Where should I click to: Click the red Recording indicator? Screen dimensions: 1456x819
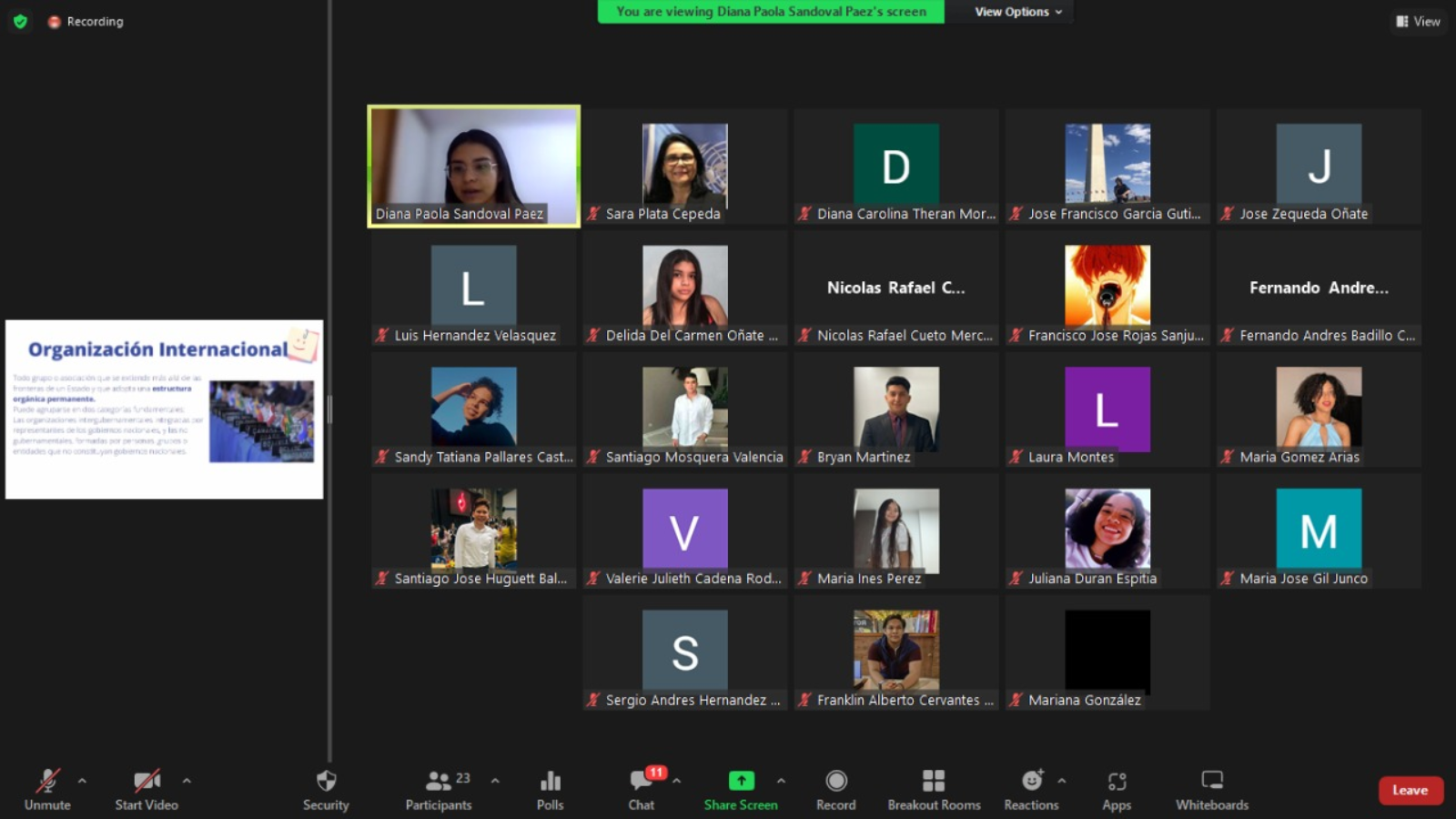point(86,21)
